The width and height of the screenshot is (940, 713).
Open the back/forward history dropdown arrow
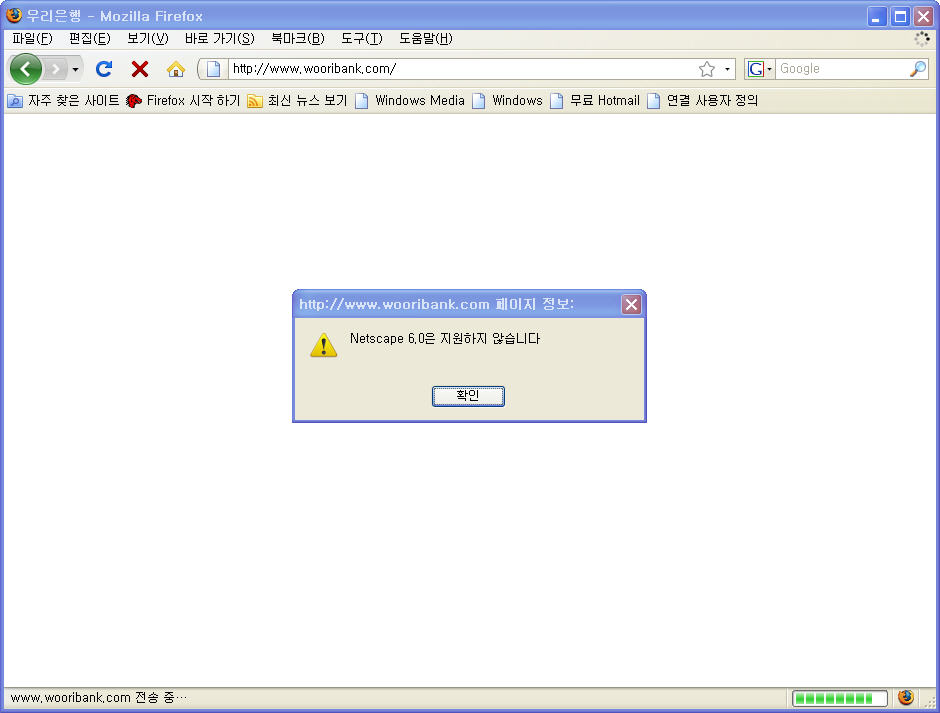(x=76, y=69)
